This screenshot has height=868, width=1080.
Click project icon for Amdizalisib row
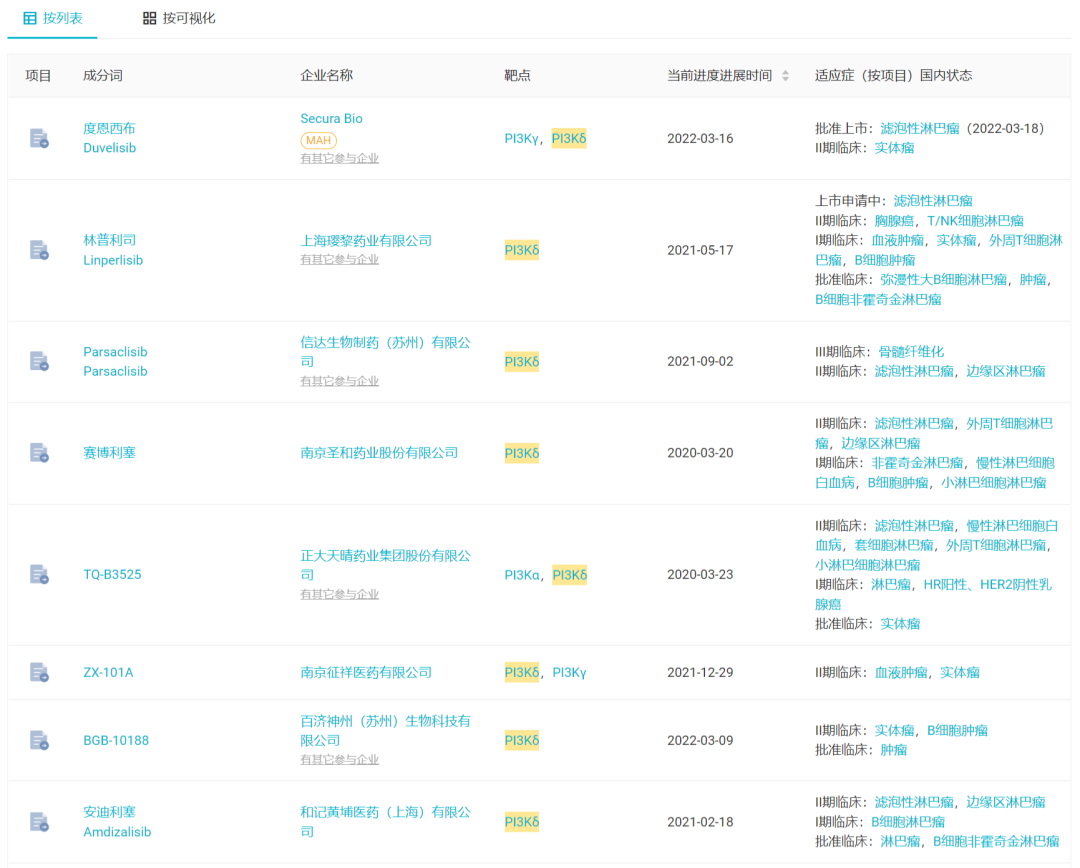(39, 822)
